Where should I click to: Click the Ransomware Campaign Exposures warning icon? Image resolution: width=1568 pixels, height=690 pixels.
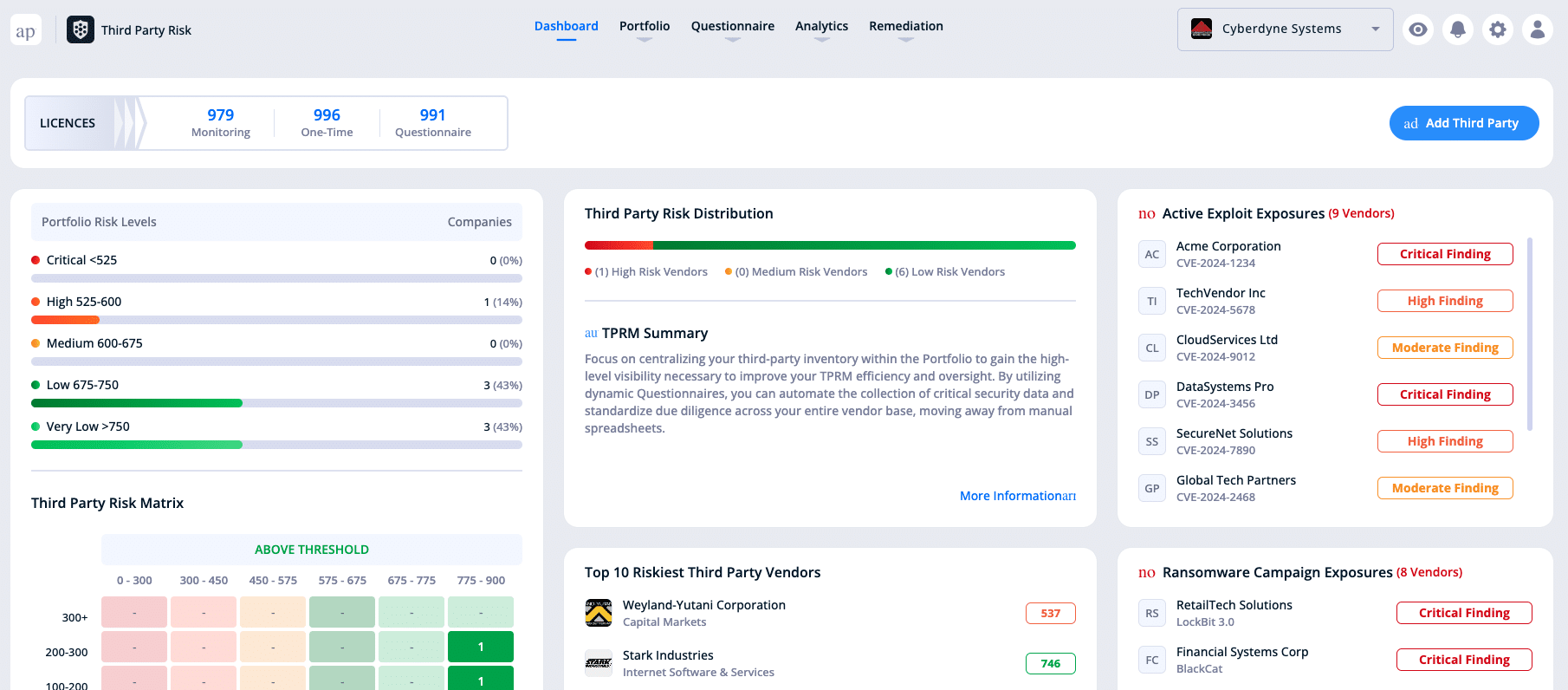(x=1147, y=573)
